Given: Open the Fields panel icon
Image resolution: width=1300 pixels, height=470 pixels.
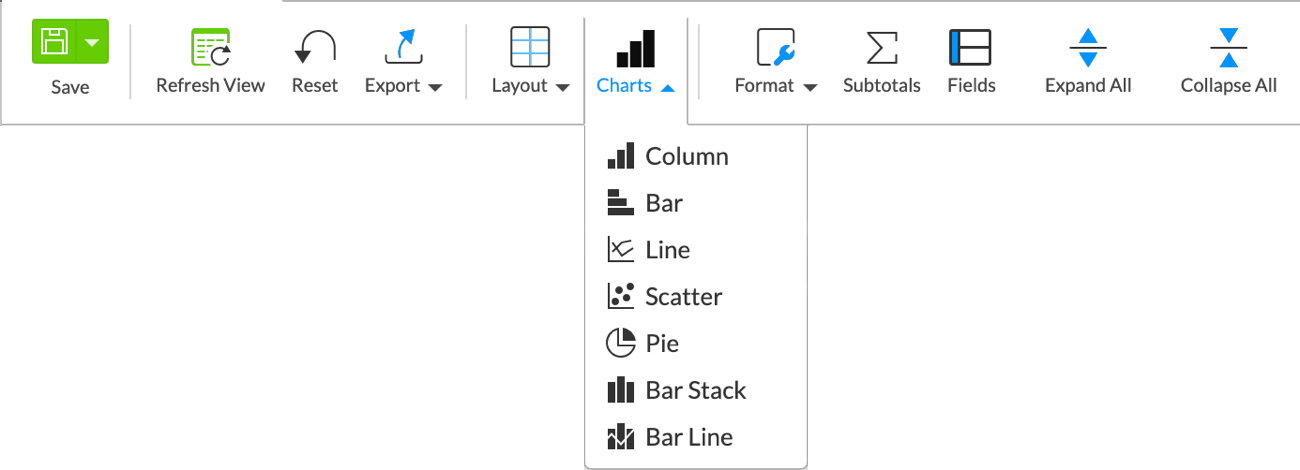Looking at the screenshot, I should click(x=970, y=47).
